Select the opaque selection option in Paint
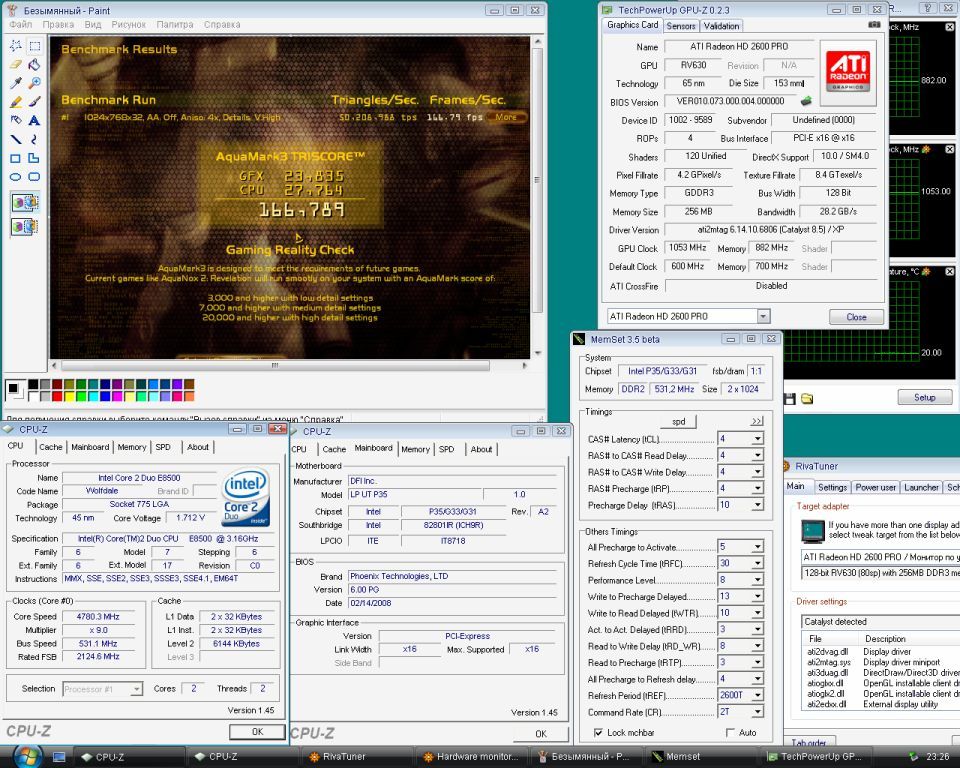960x768 pixels. 25,202
